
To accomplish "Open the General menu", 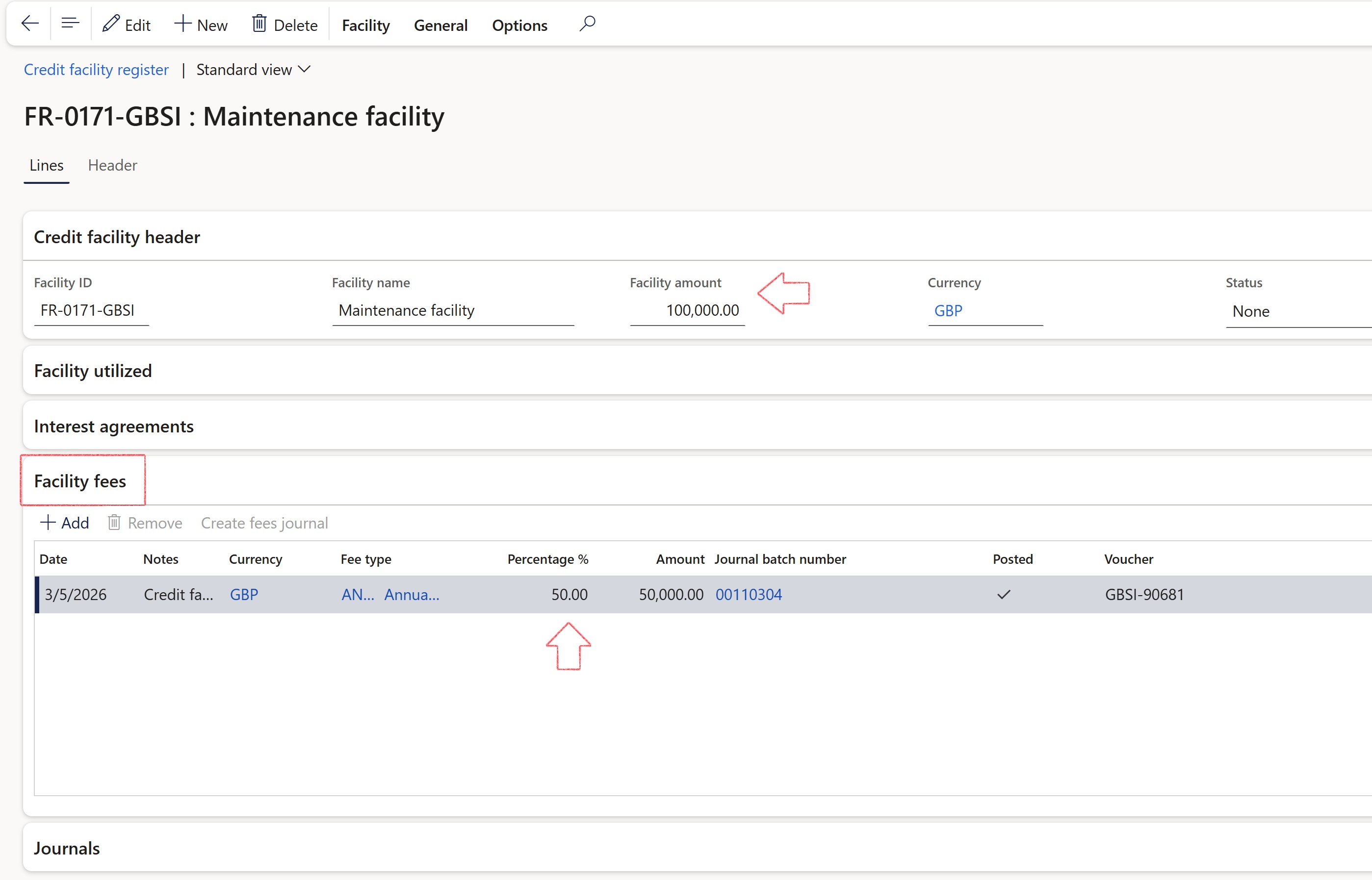I will point(441,25).
